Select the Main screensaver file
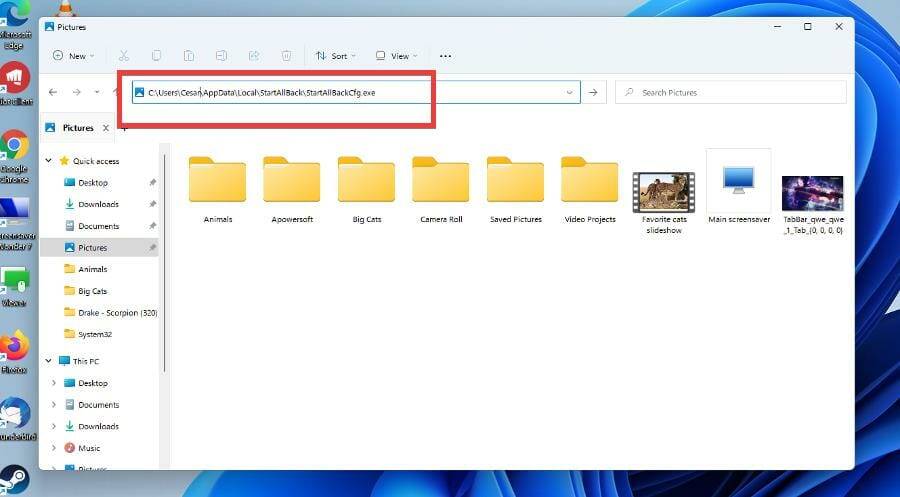The image size is (900, 497). [x=739, y=187]
